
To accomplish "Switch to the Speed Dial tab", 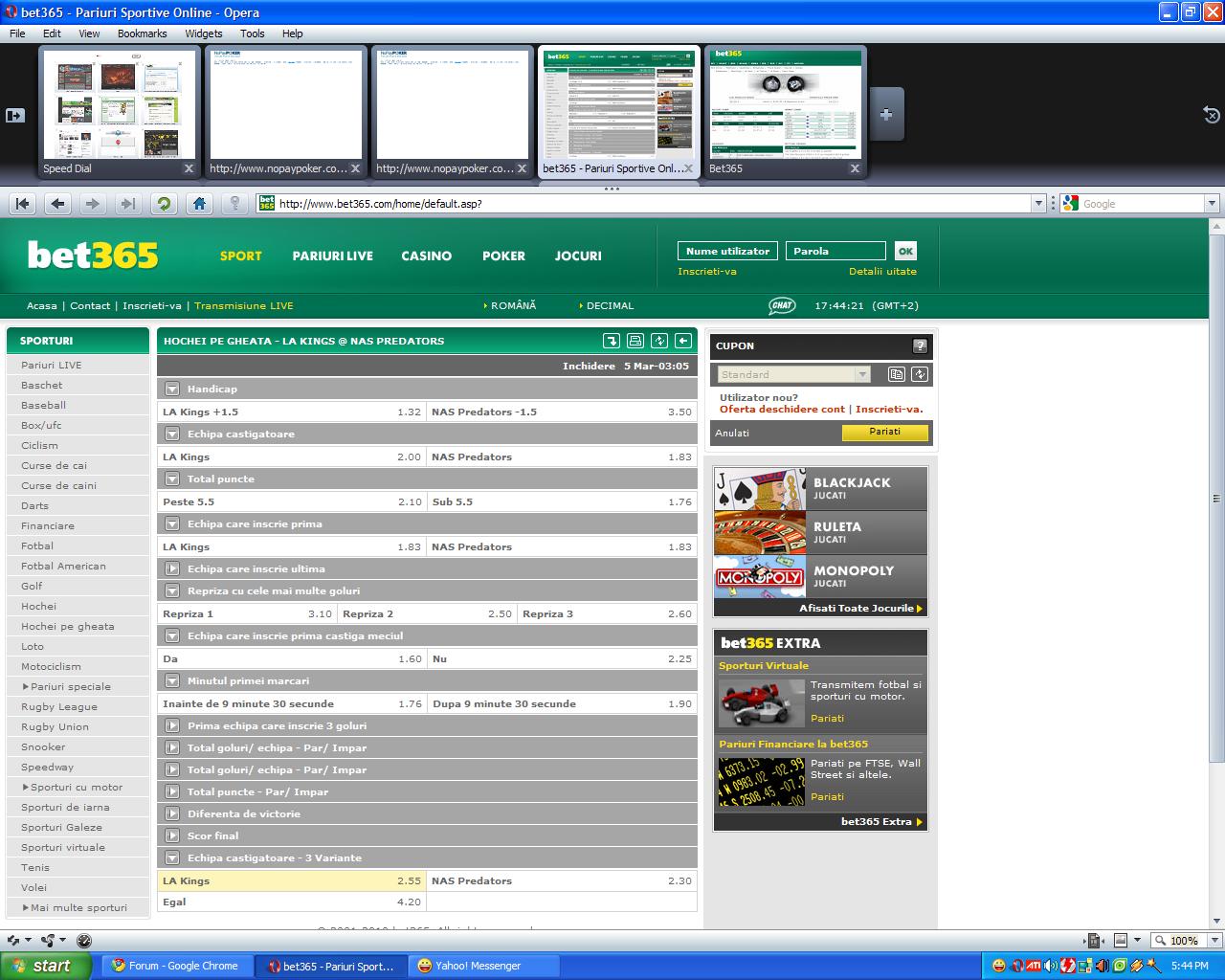I will 118,113.
